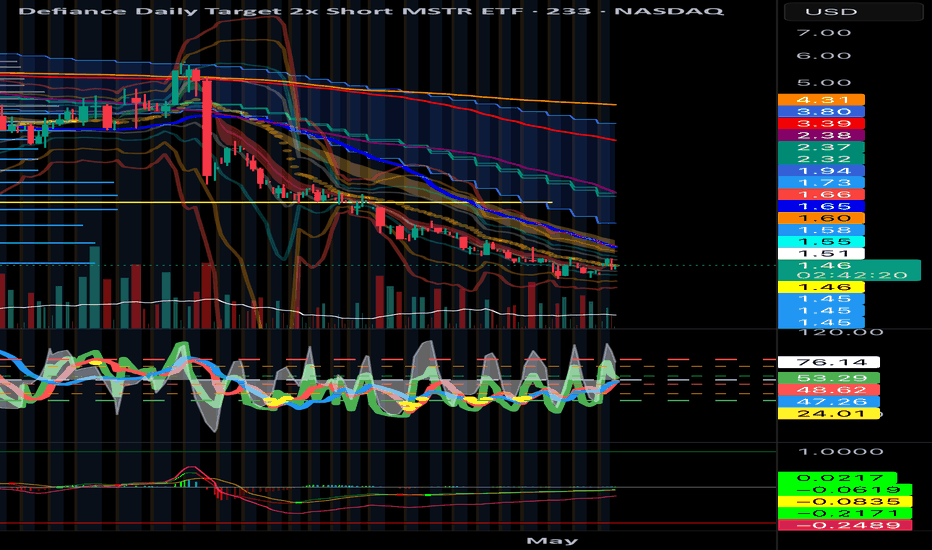Image resolution: width=932 pixels, height=550 pixels.
Task: Click the 7.00 price axis value
Action: 824,33
